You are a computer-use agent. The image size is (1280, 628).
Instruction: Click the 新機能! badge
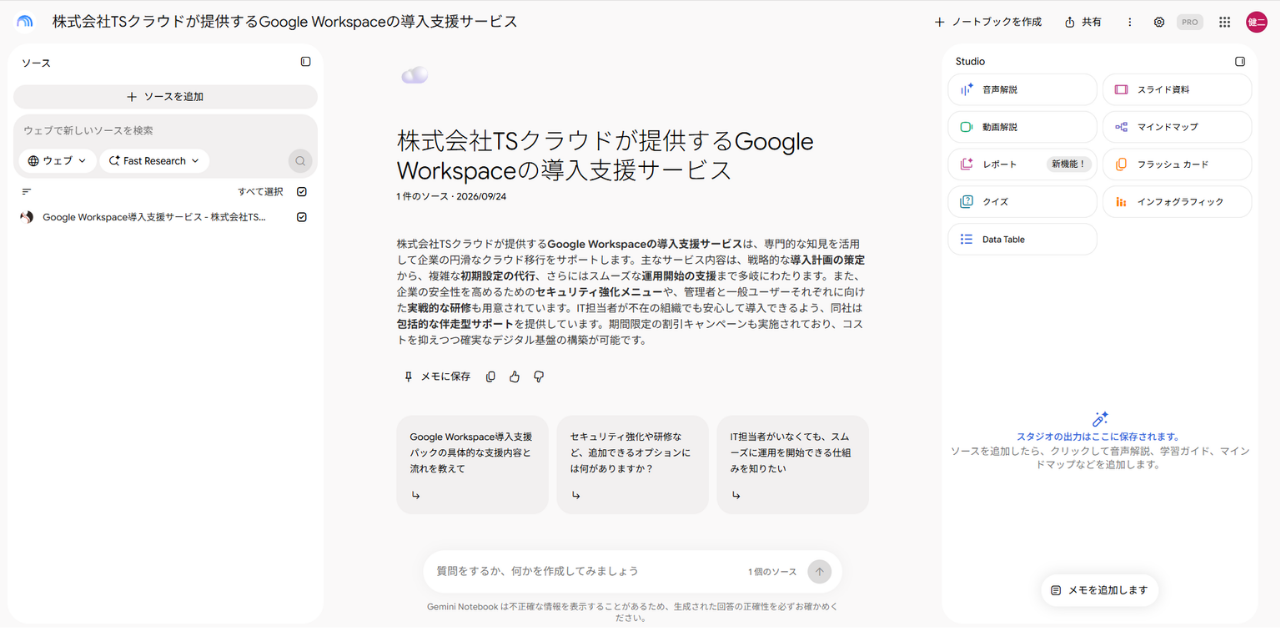coord(1068,164)
